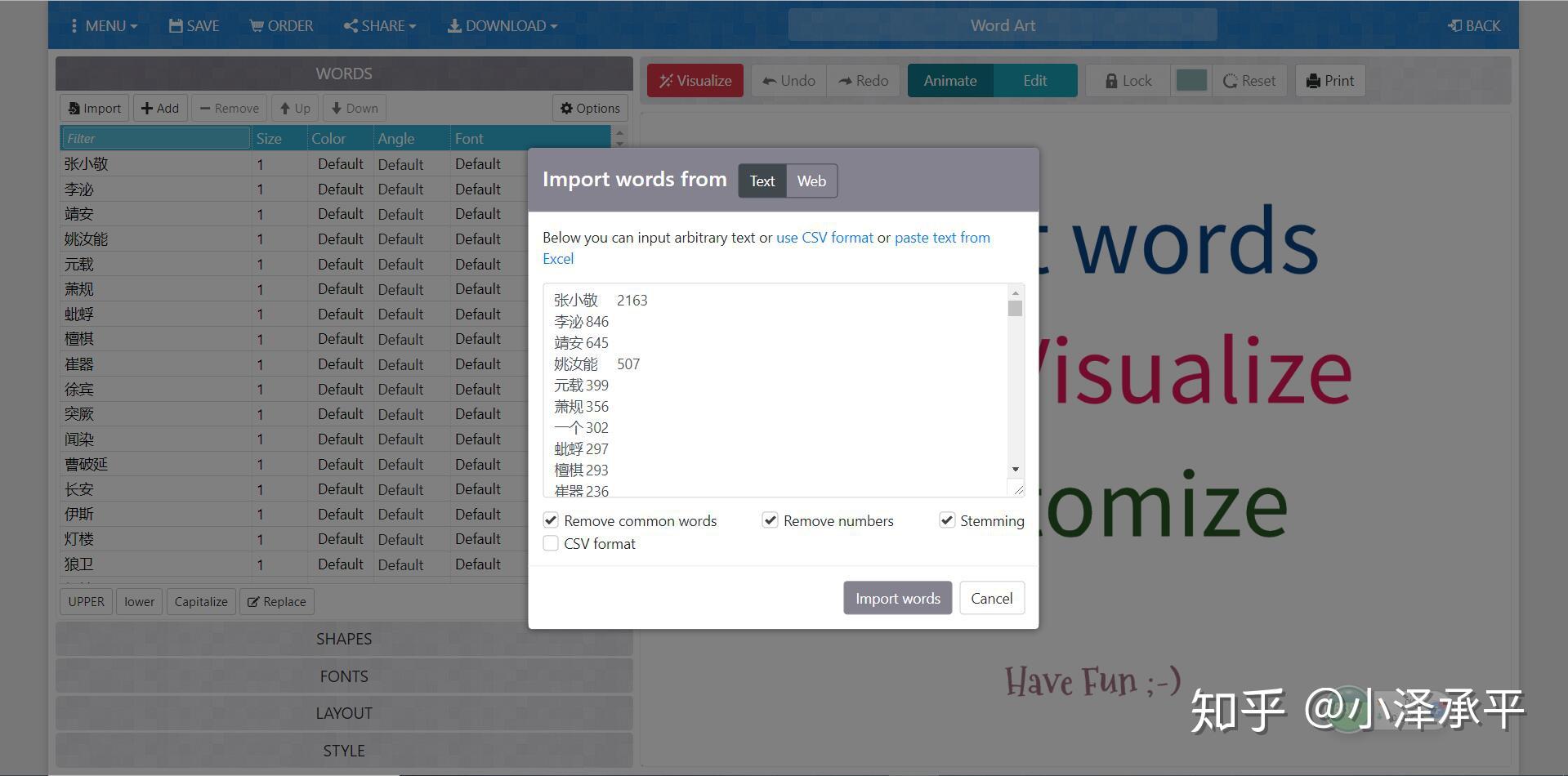Open the ORDER cart
Viewport: 1568px width, 776px height.
[281, 26]
